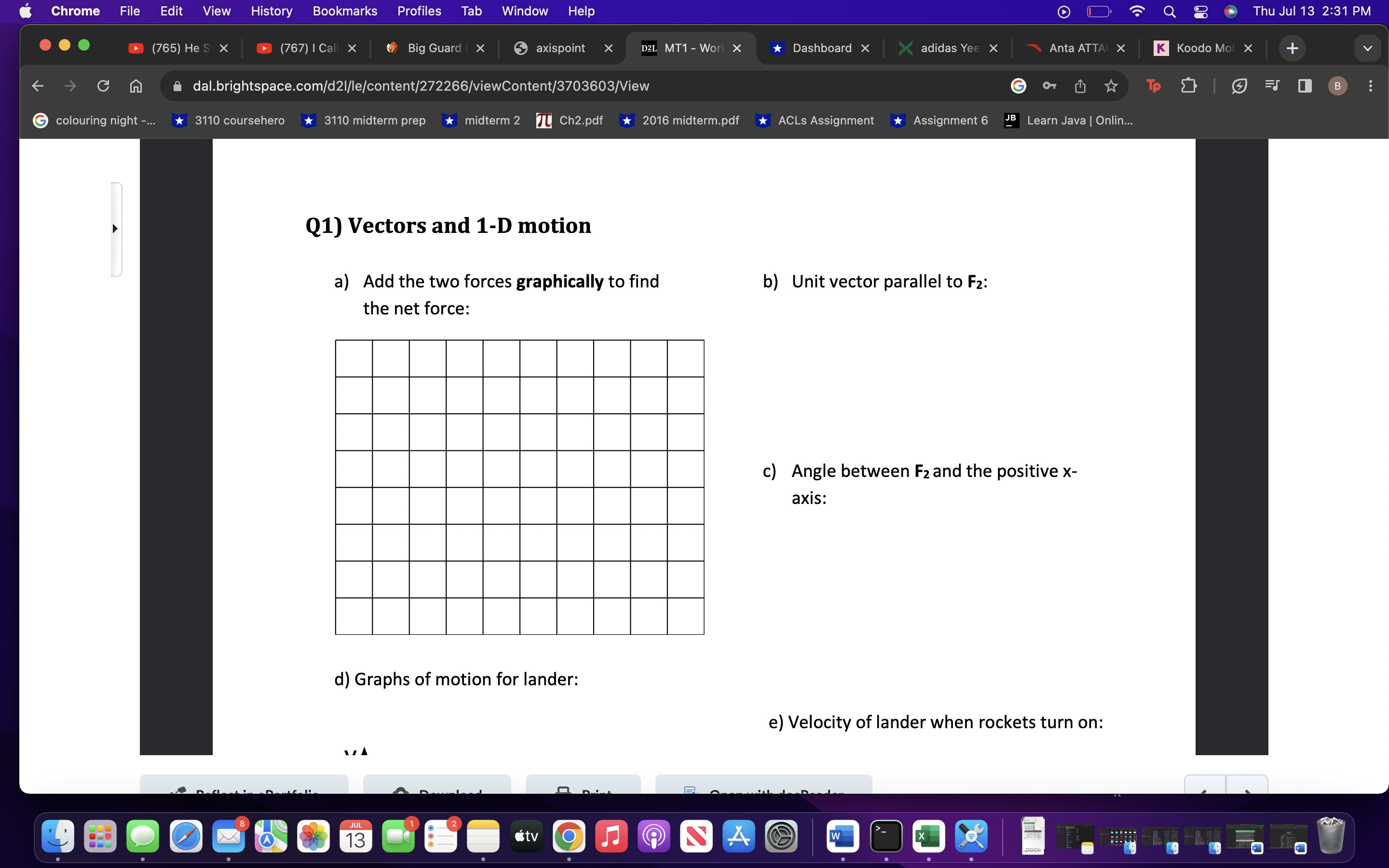Switch to the Dashboard tab
The image size is (1389, 868).
821,48
